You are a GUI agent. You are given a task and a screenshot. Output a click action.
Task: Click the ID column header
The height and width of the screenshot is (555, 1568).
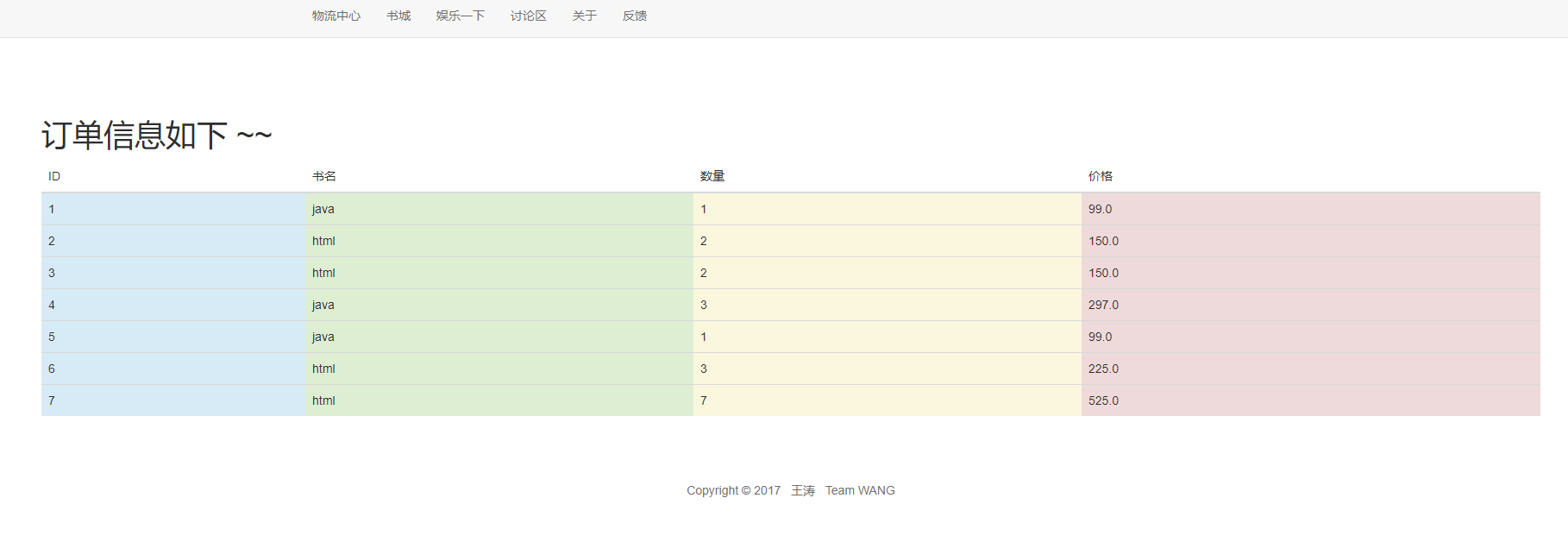[x=54, y=176]
